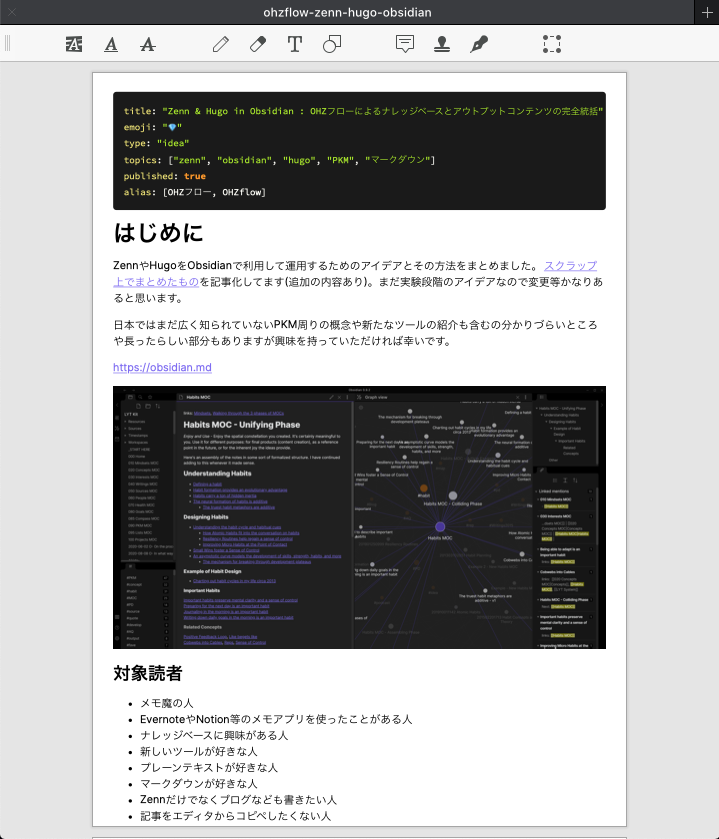Image resolution: width=719 pixels, height=839 pixels.
Task: Open a new tab with plus button
Action: click(x=707, y=12)
